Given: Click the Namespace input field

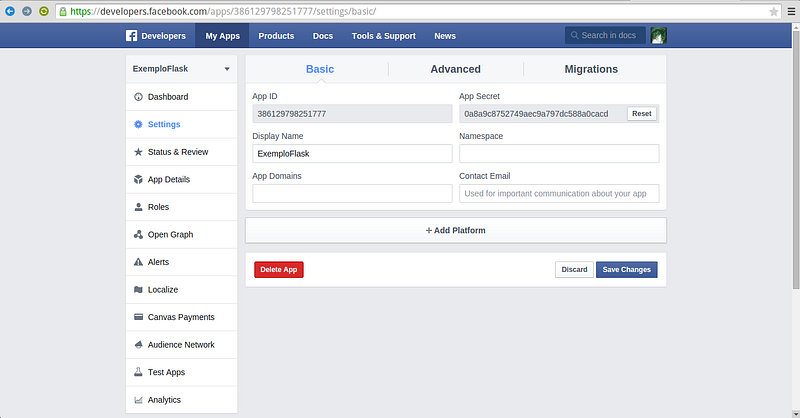Looking at the screenshot, I should (x=559, y=154).
